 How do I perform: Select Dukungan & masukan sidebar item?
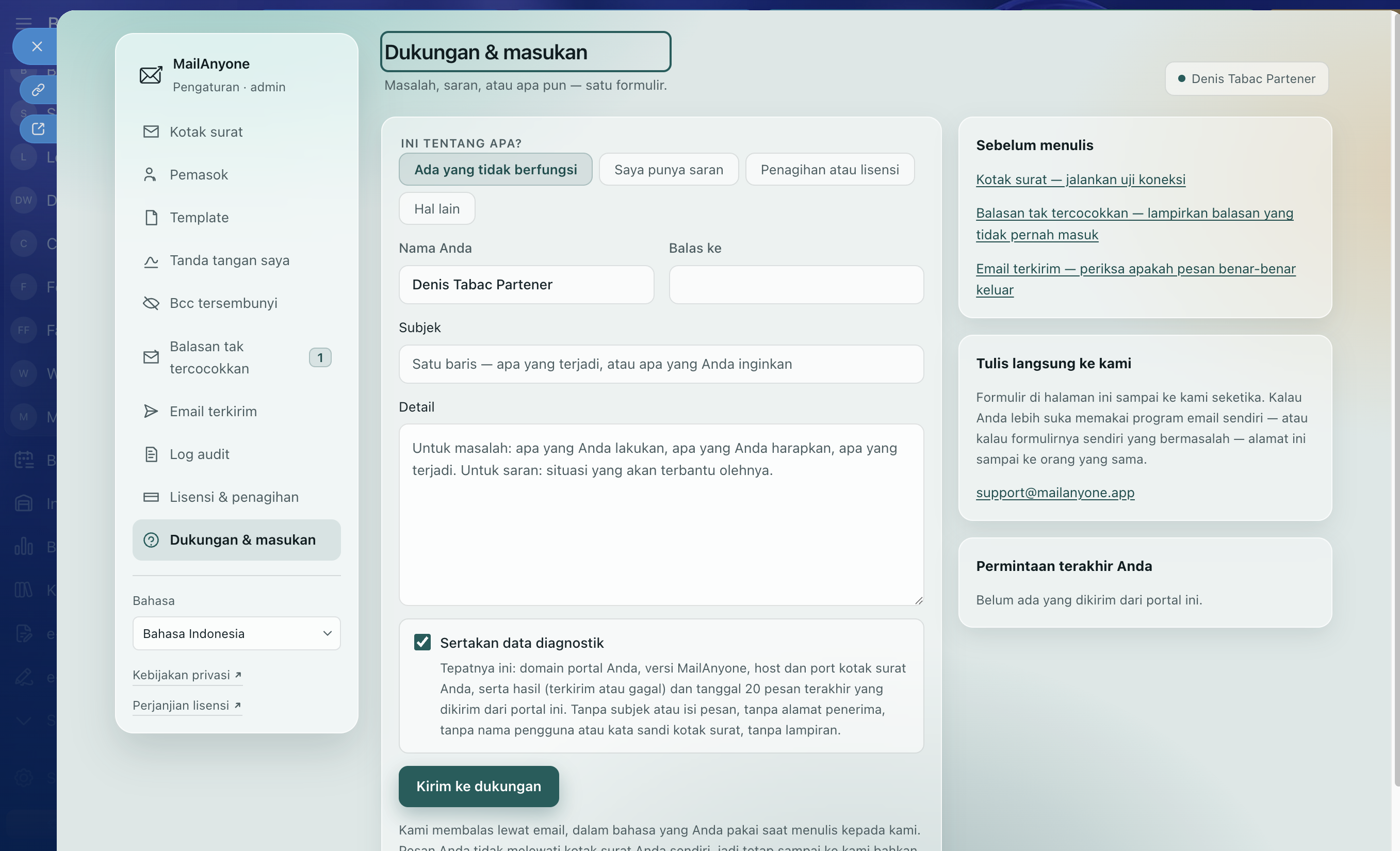(x=236, y=539)
